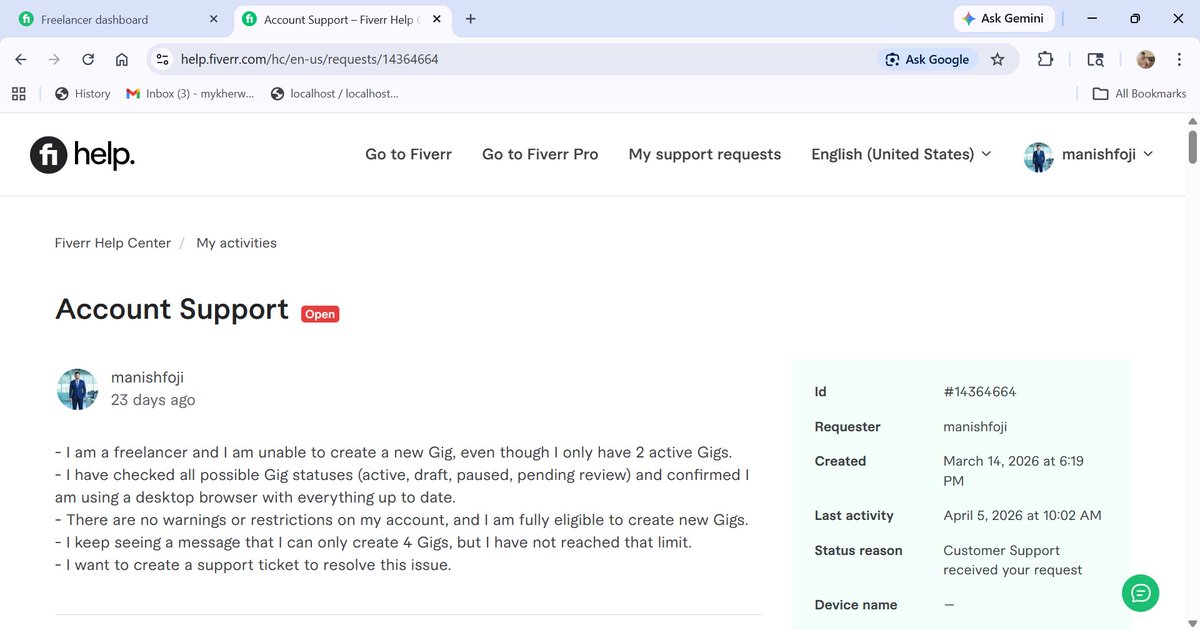1200x630 pixels.
Task: Open the Chrome profile avatar
Action: pos(1146,59)
